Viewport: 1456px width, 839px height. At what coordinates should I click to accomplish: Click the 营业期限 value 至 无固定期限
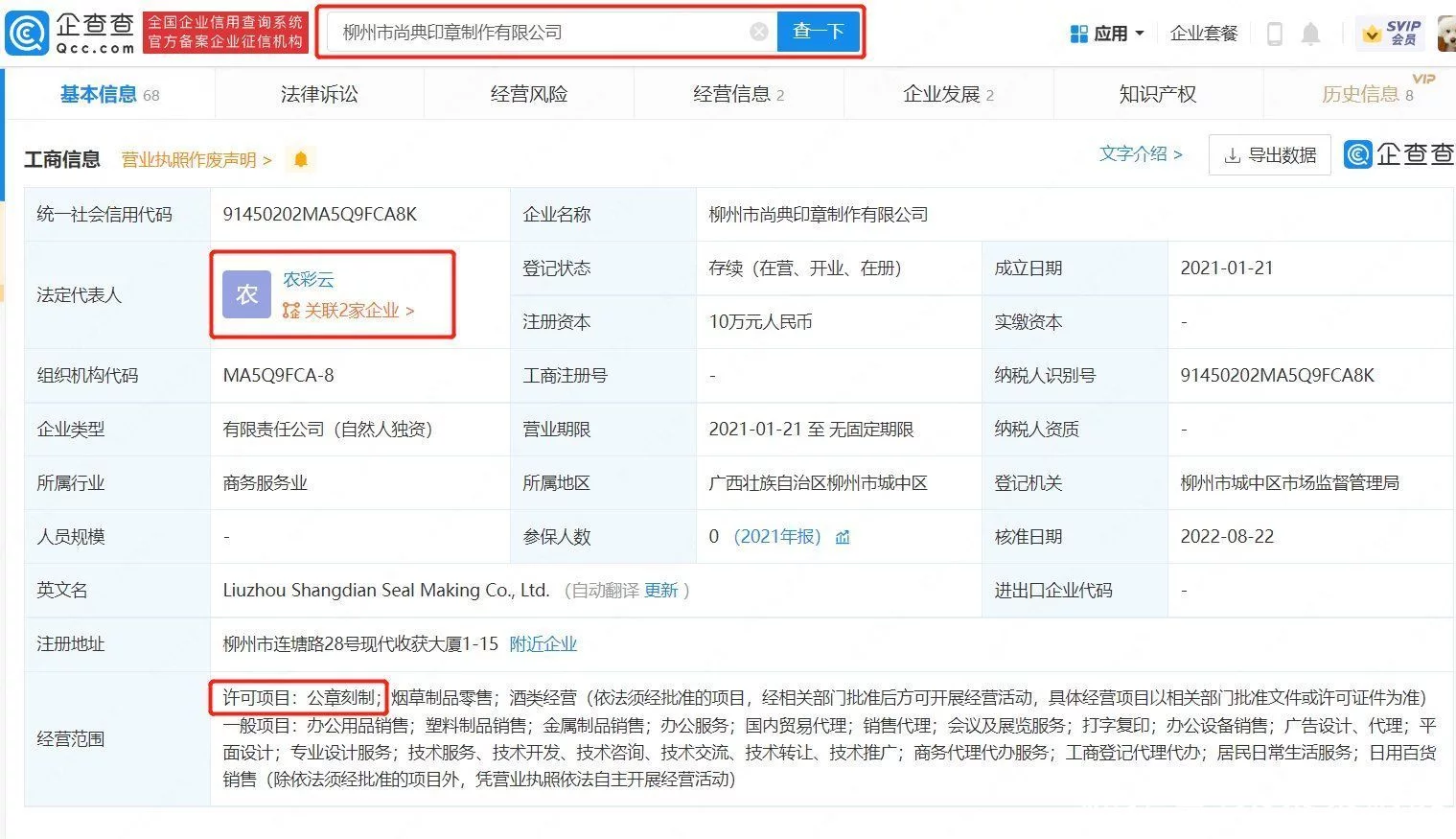[x=811, y=430]
